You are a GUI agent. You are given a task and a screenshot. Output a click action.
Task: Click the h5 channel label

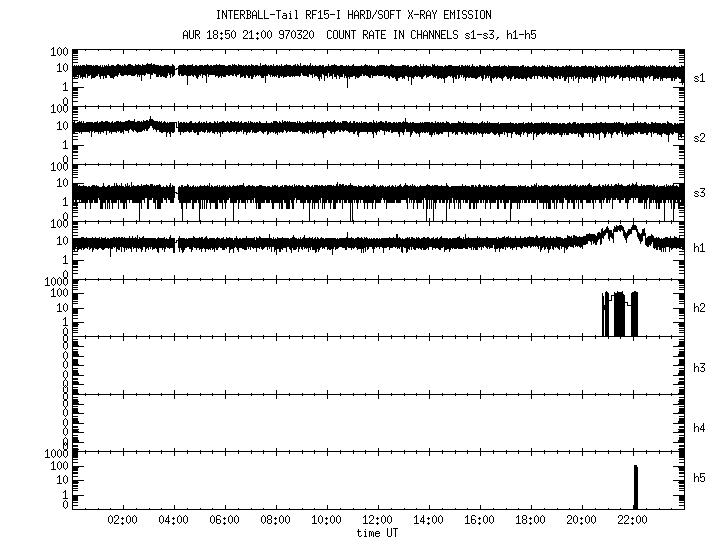click(x=699, y=480)
